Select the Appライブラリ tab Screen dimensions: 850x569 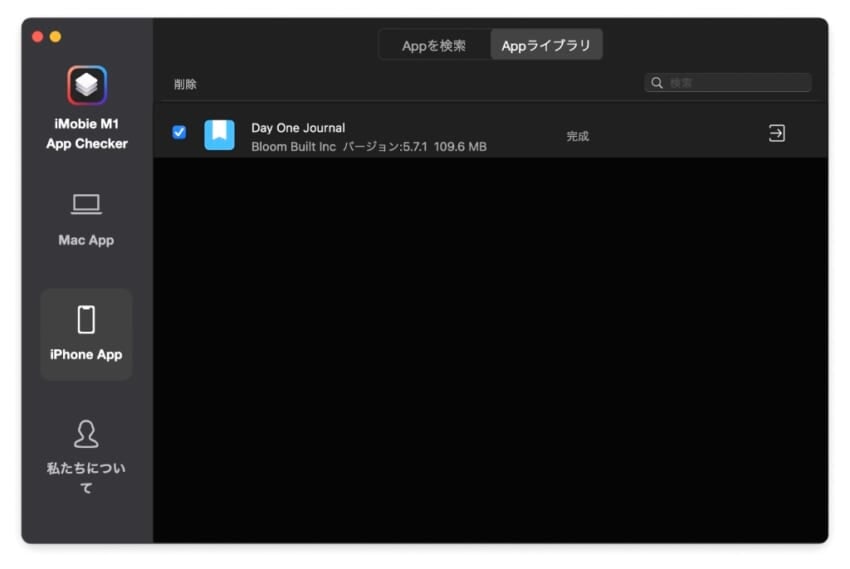546,46
